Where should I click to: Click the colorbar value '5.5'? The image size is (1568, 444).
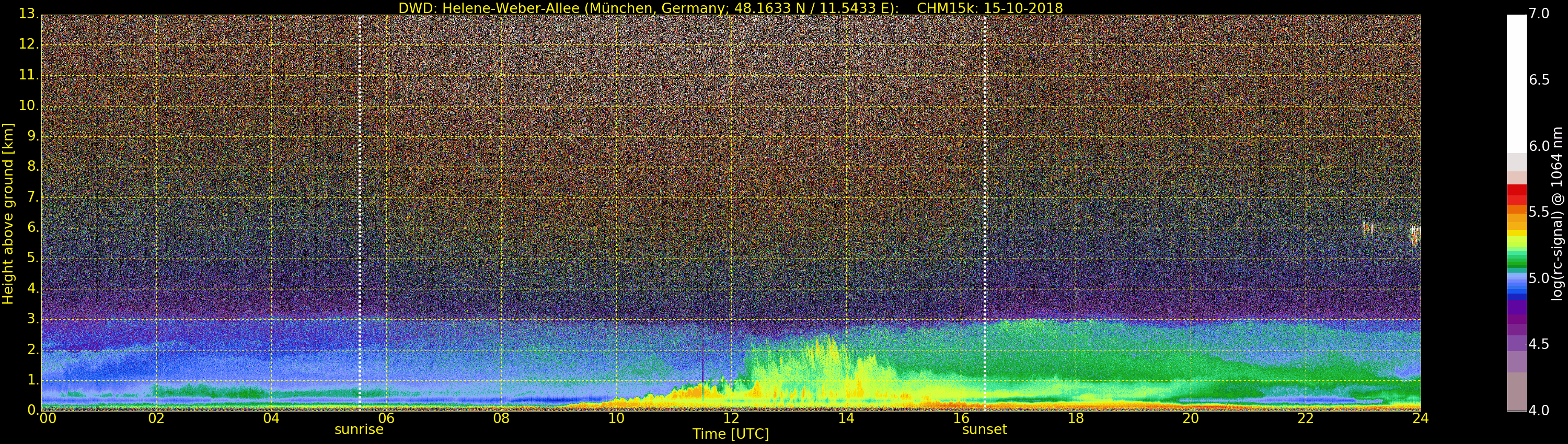point(1539,212)
